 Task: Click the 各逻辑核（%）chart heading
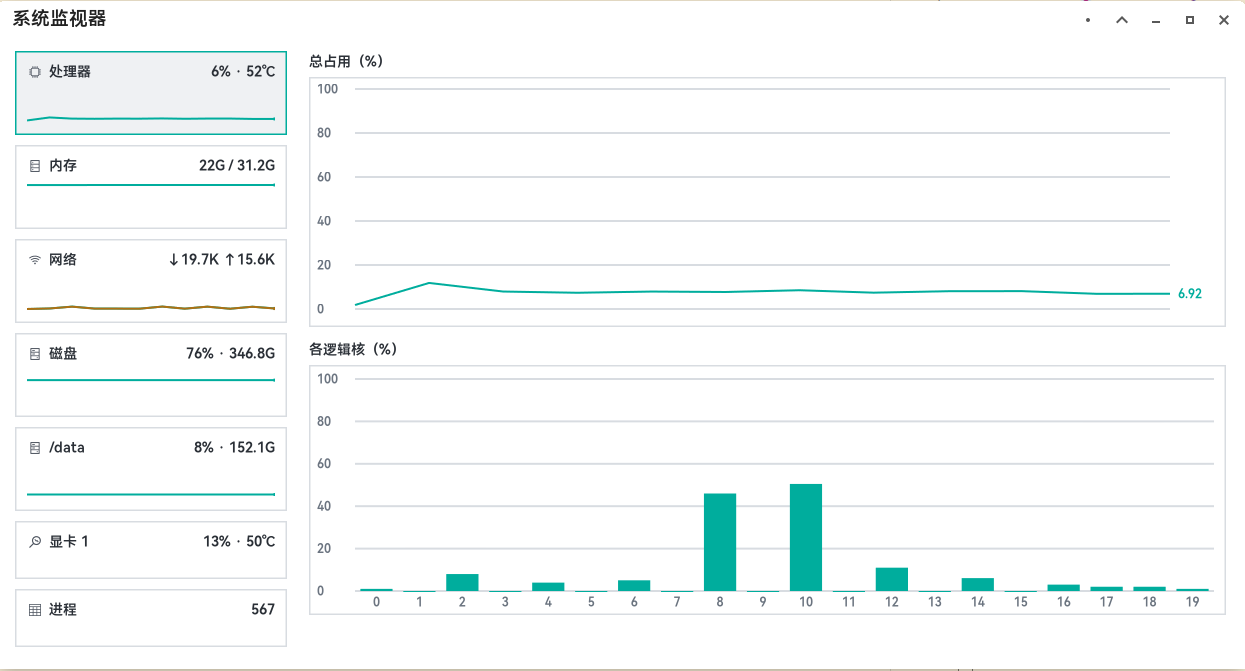coord(354,350)
